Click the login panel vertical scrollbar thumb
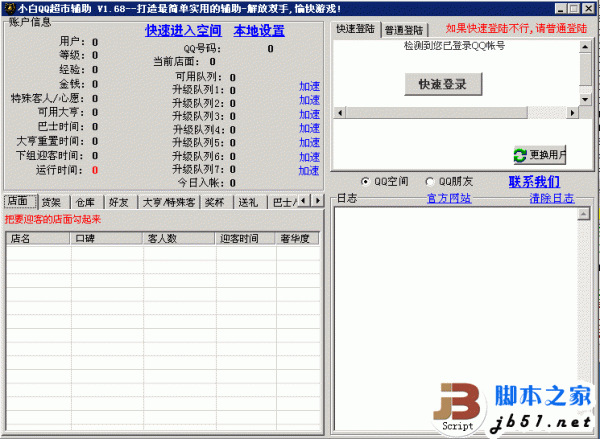 (x=585, y=69)
